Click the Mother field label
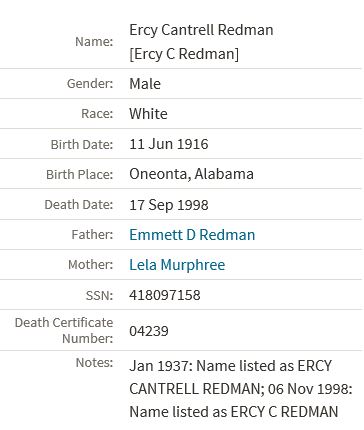Image resolution: width=364 pixels, height=430 pixels. point(91,264)
